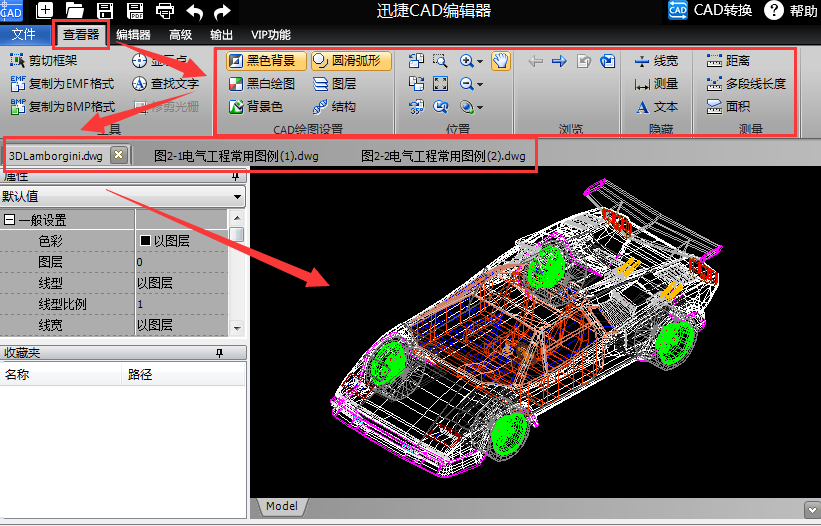Open the 图2-1电气工程常用图例(1).dwg document tab

pyautogui.click(x=236, y=156)
